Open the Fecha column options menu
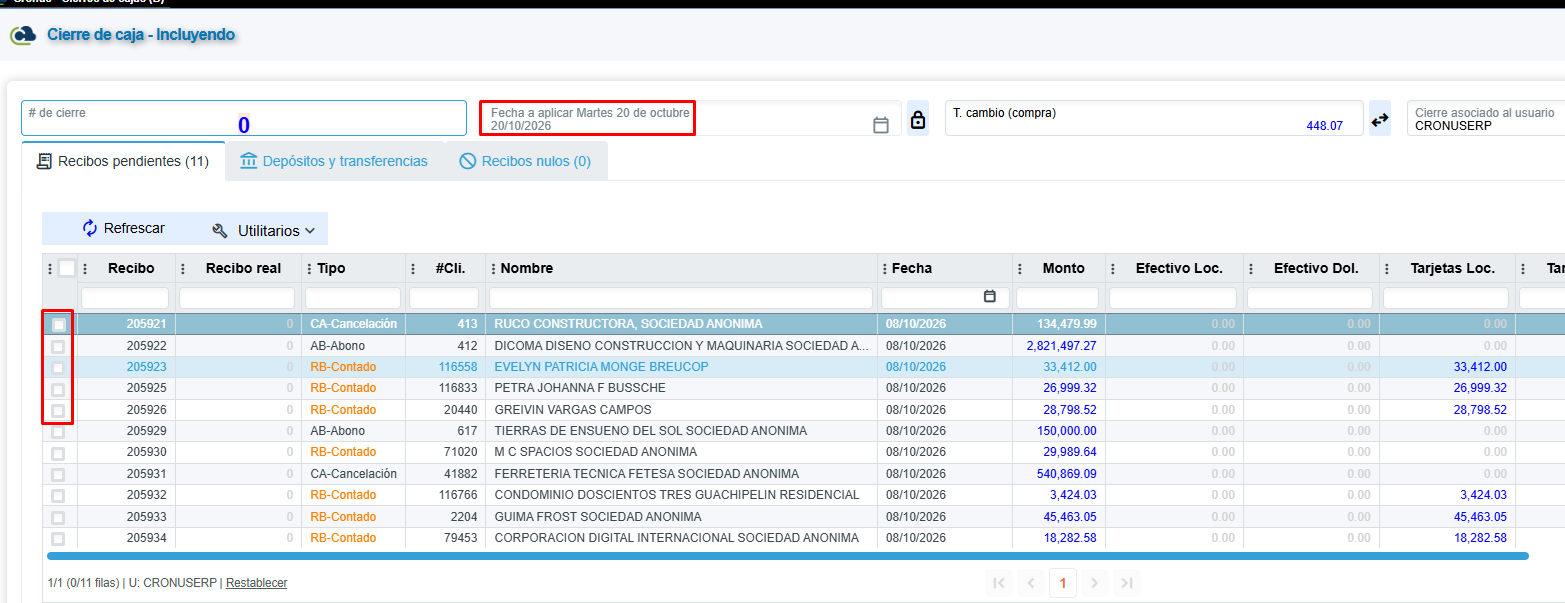The width and height of the screenshot is (1565, 603). point(883,268)
